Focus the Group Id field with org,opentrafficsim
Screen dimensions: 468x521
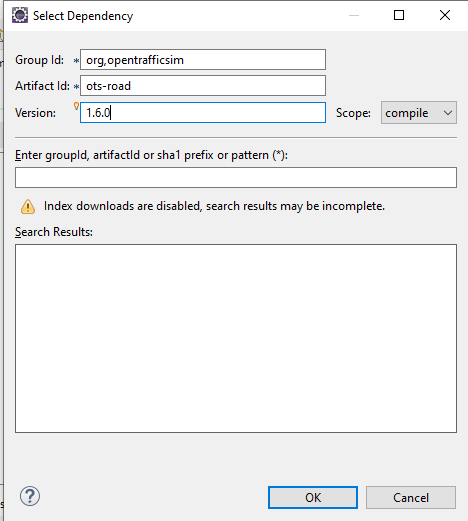tap(203, 60)
